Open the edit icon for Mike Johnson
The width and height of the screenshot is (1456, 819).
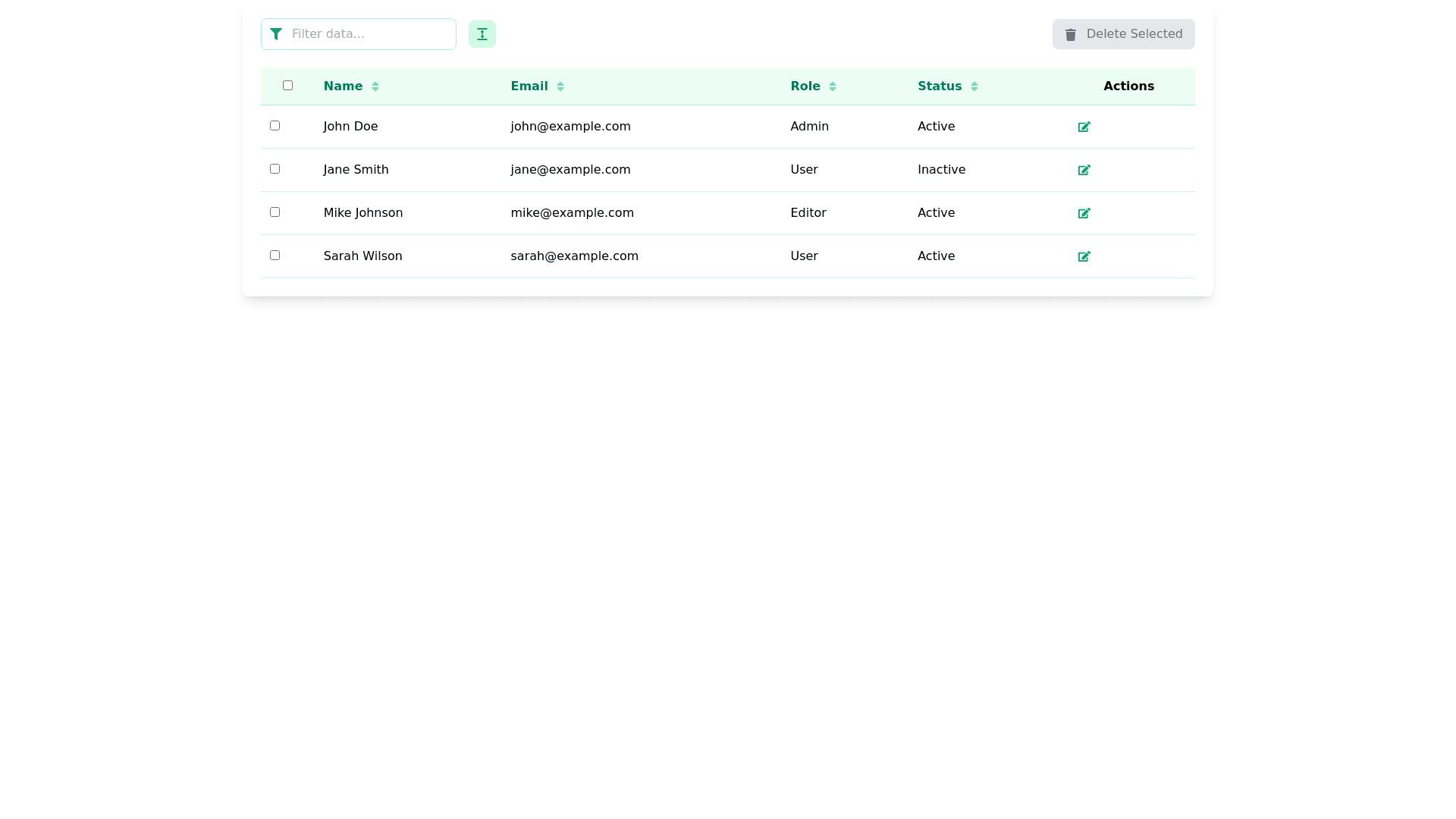point(1084,213)
